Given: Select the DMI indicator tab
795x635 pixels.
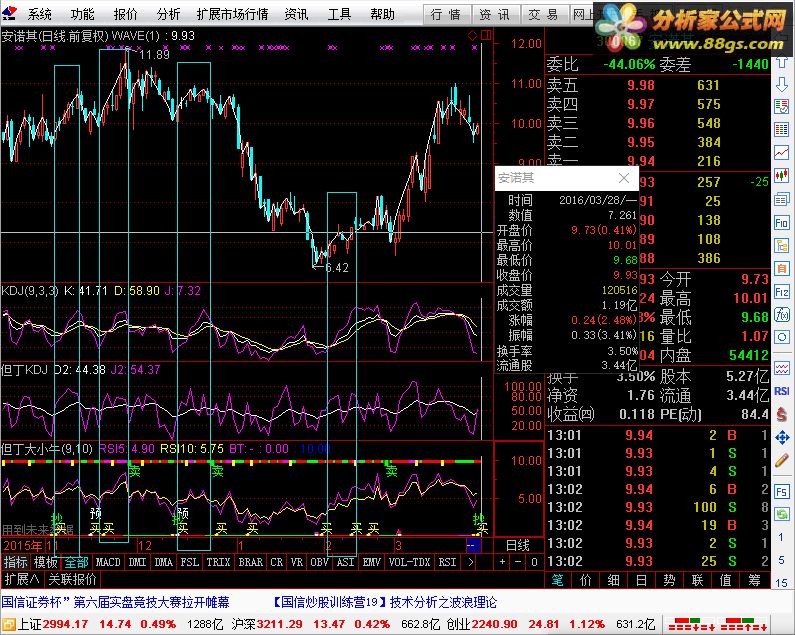Looking at the screenshot, I should (137, 562).
